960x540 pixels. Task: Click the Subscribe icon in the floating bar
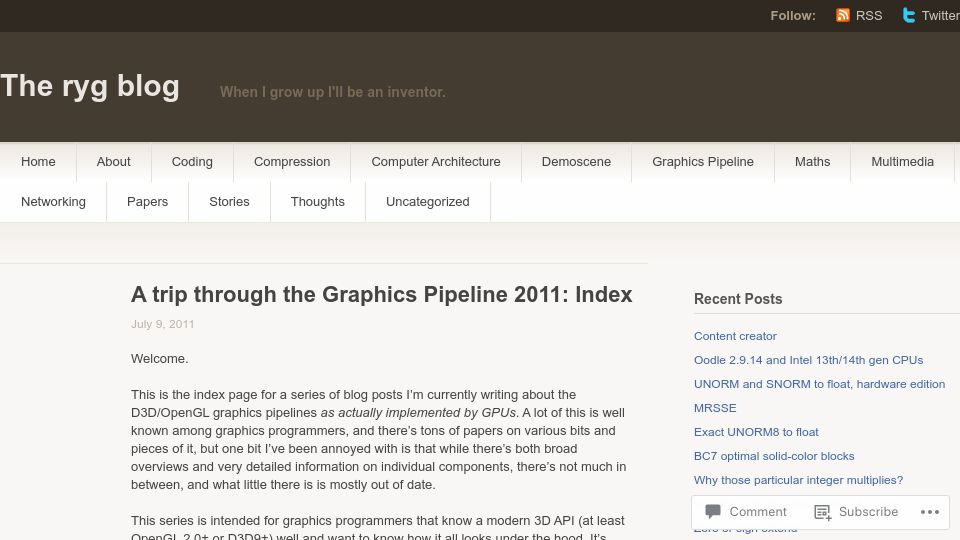[822, 512]
